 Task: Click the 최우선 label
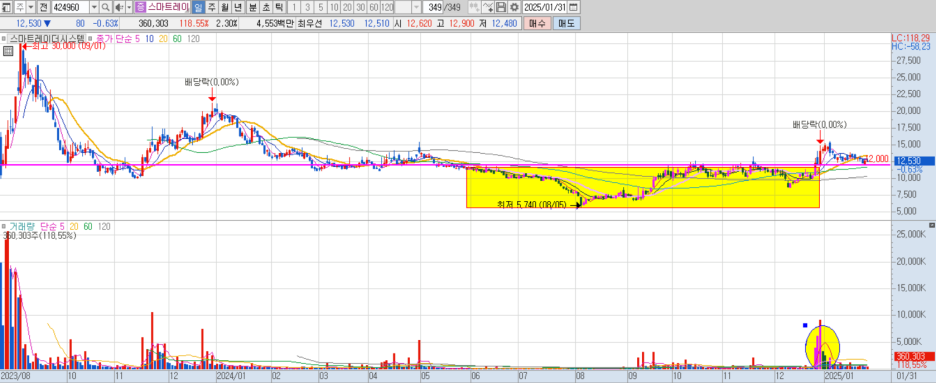point(310,23)
